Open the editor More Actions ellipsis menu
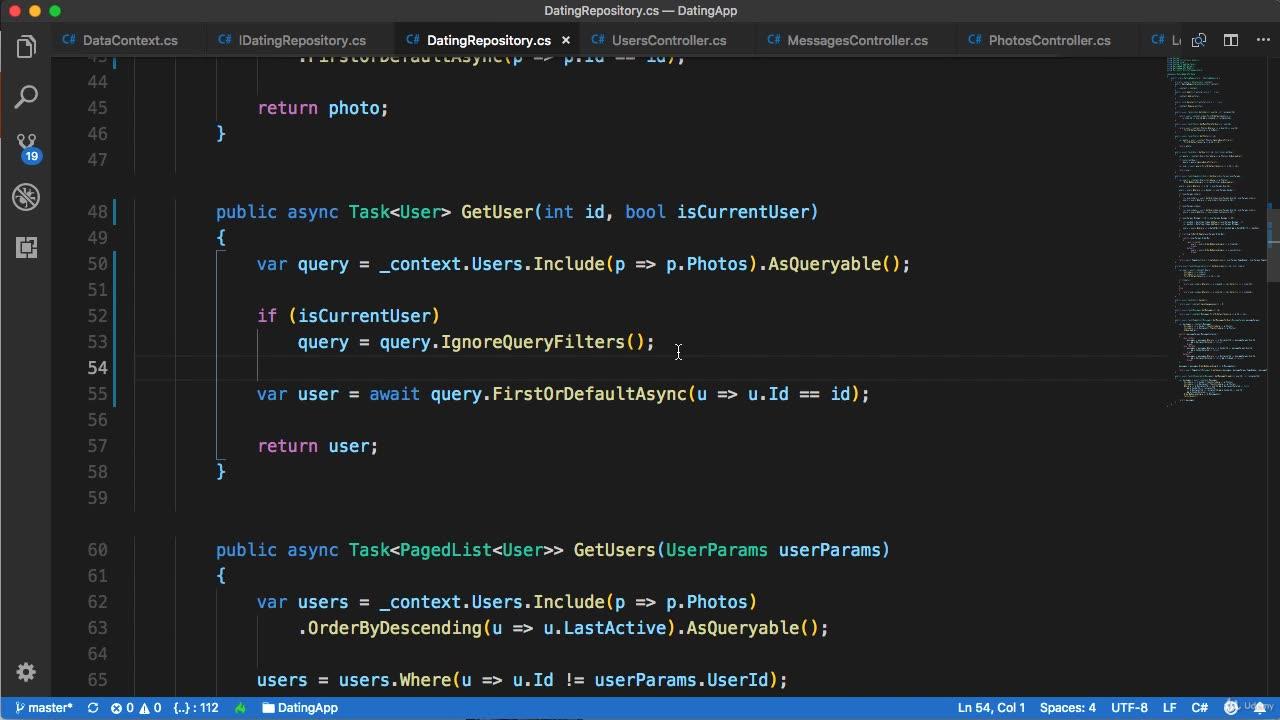Viewport: 1280px width, 720px height. (x=1261, y=40)
